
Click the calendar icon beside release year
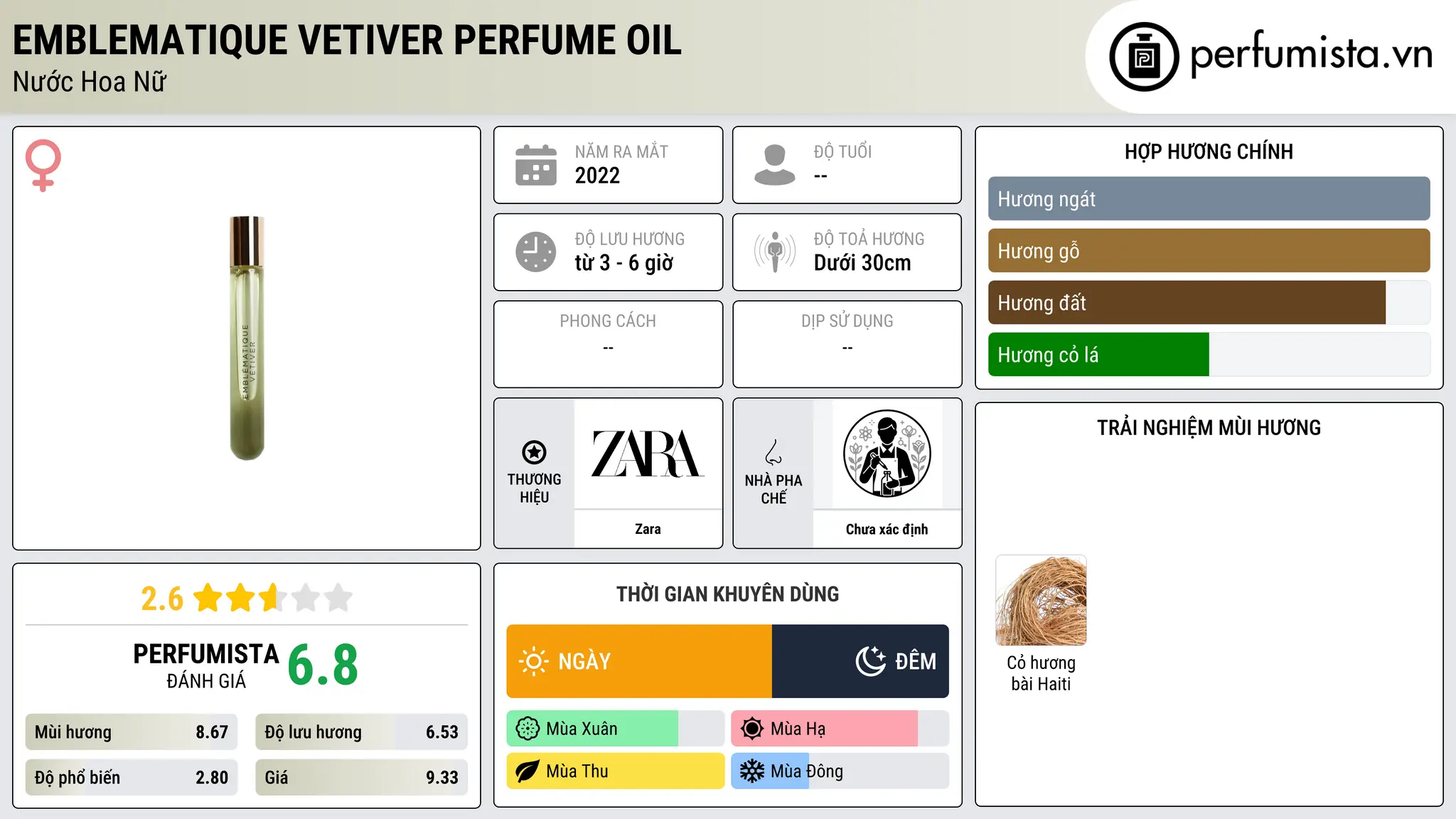(x=536, y=165)
